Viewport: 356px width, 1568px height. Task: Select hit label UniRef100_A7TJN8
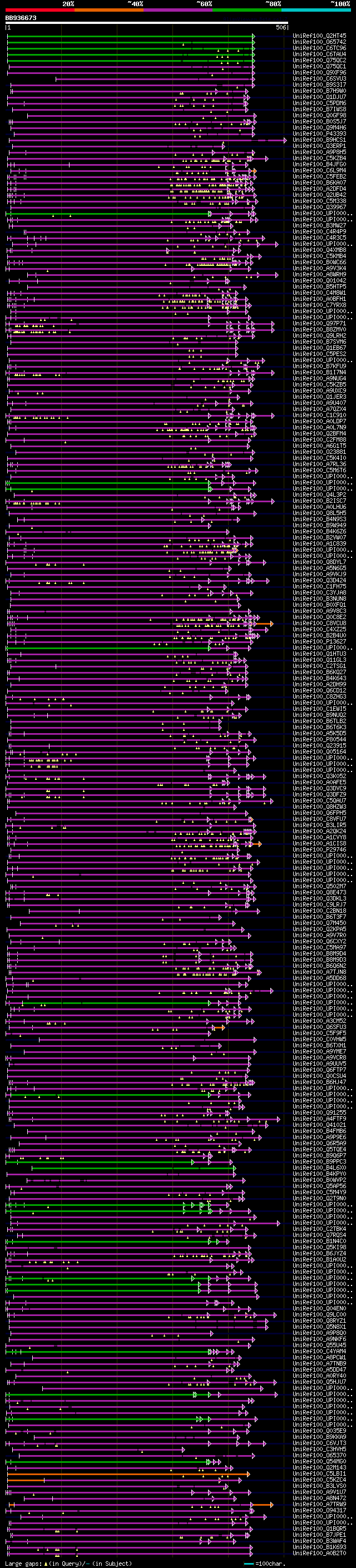click(319, 972)
